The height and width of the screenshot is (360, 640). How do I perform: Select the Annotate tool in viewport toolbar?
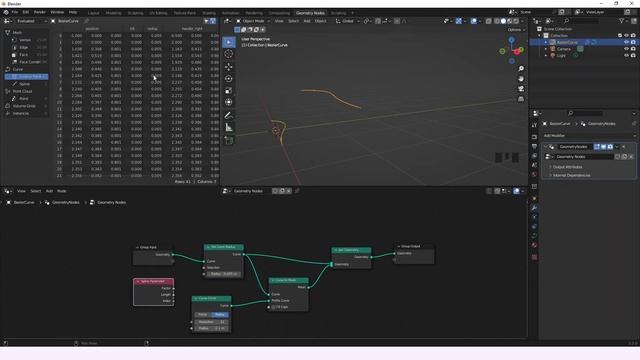[229, 116]
